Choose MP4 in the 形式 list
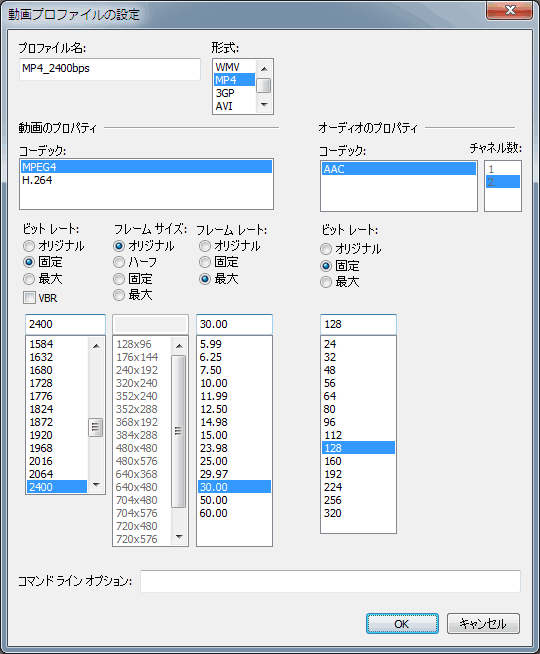540x654 pixels. point(234,80)
